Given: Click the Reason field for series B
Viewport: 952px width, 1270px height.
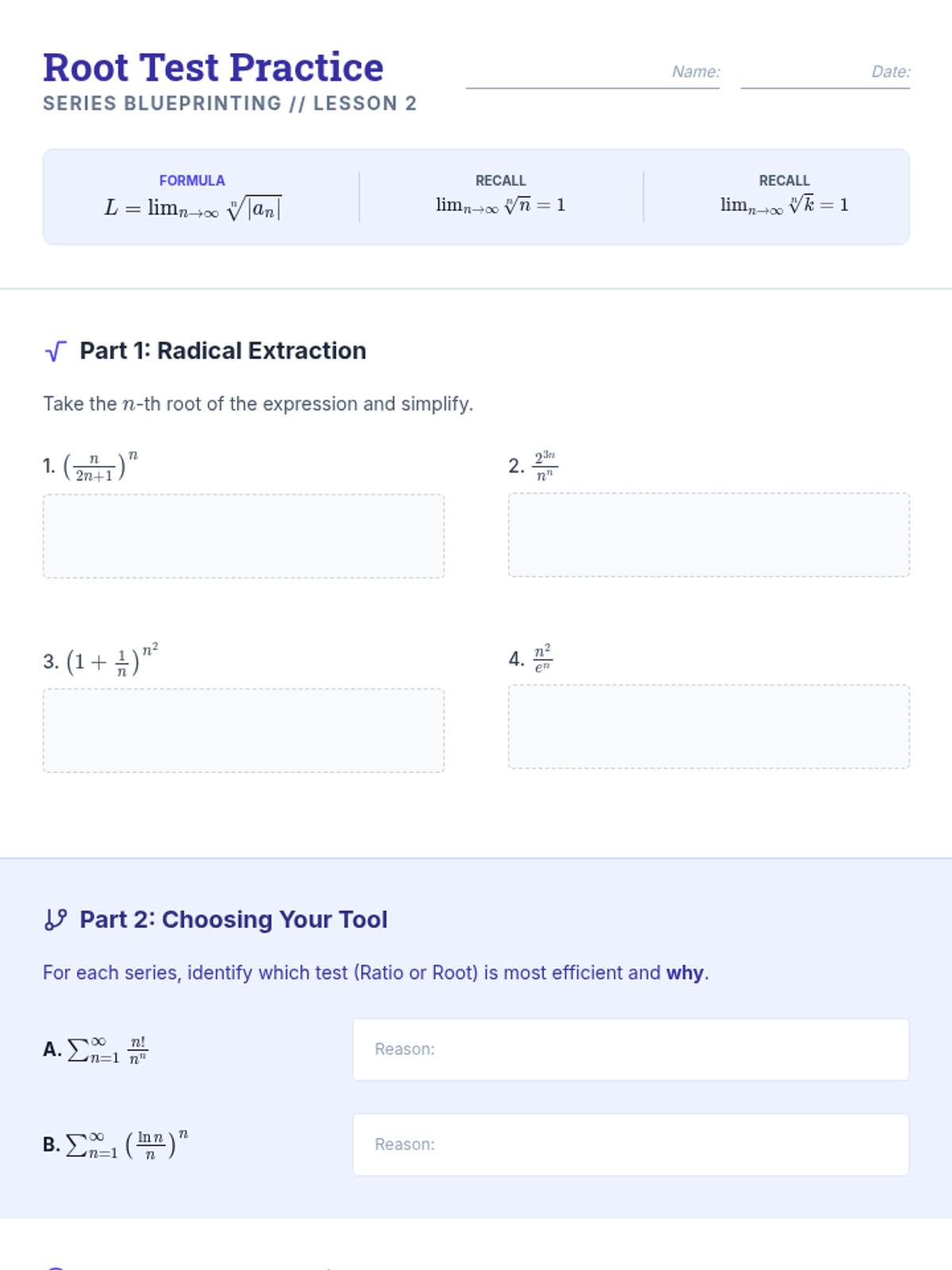Looking at the screenshot, I should tap(630, 1144).
